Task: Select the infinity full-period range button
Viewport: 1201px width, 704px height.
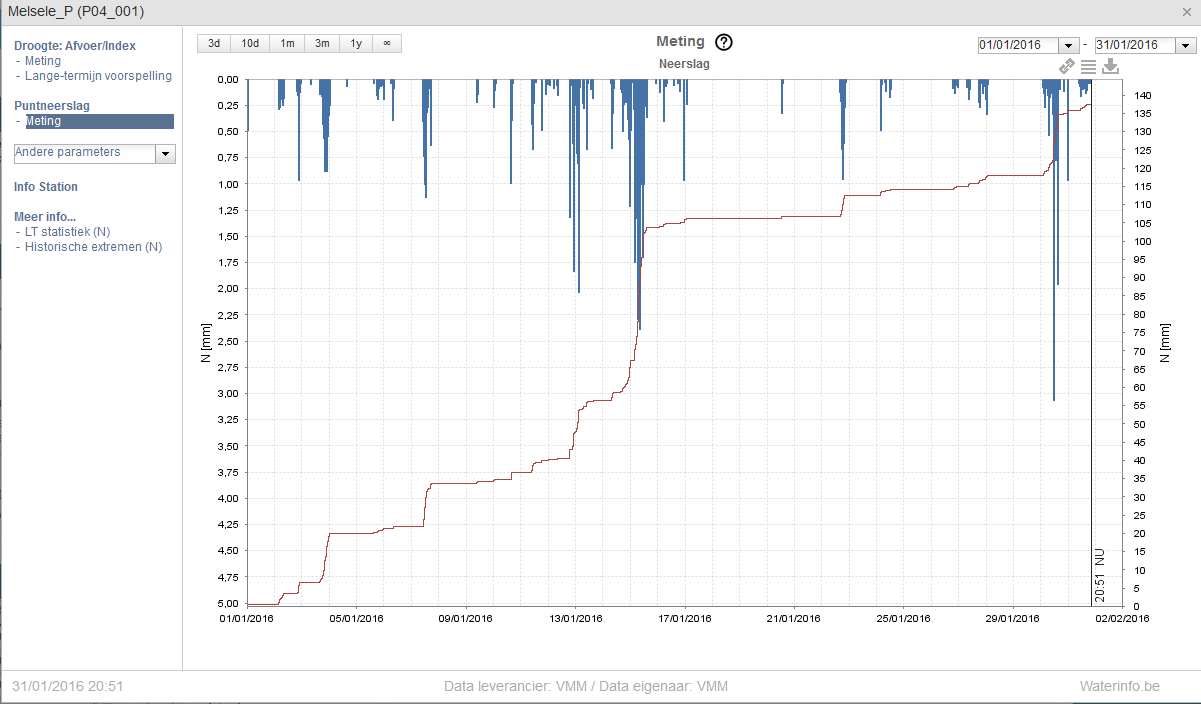Action: click(387, 43)
